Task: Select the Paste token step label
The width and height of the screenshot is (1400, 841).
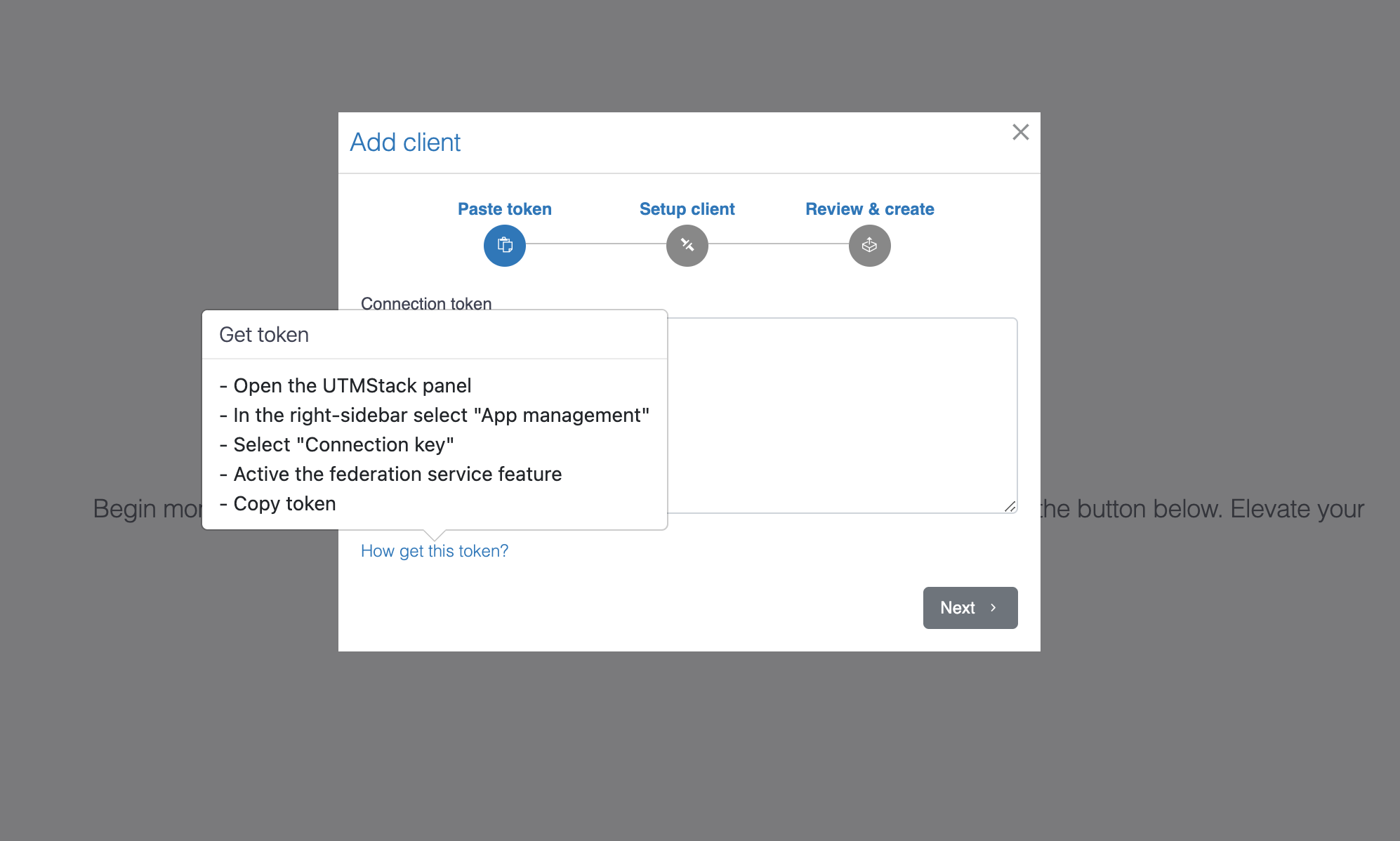Action: pos(504,209)
